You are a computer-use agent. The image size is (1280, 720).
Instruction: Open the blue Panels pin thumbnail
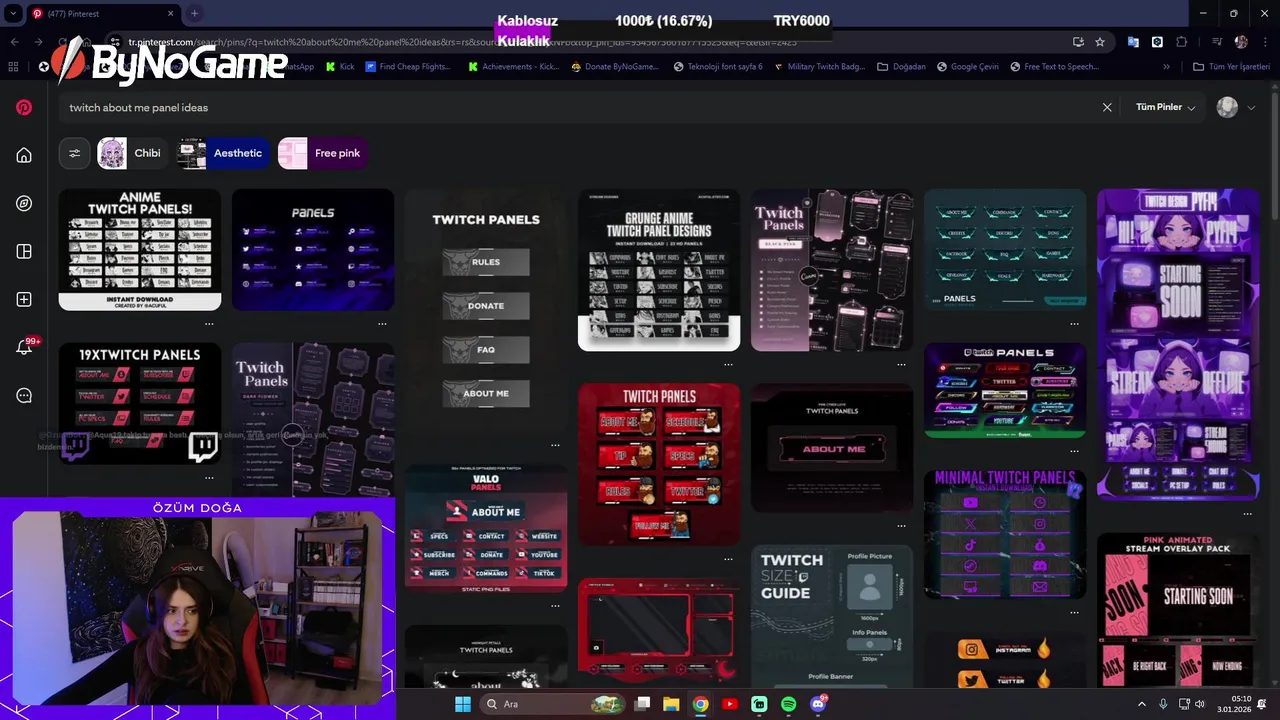point(313,250)
